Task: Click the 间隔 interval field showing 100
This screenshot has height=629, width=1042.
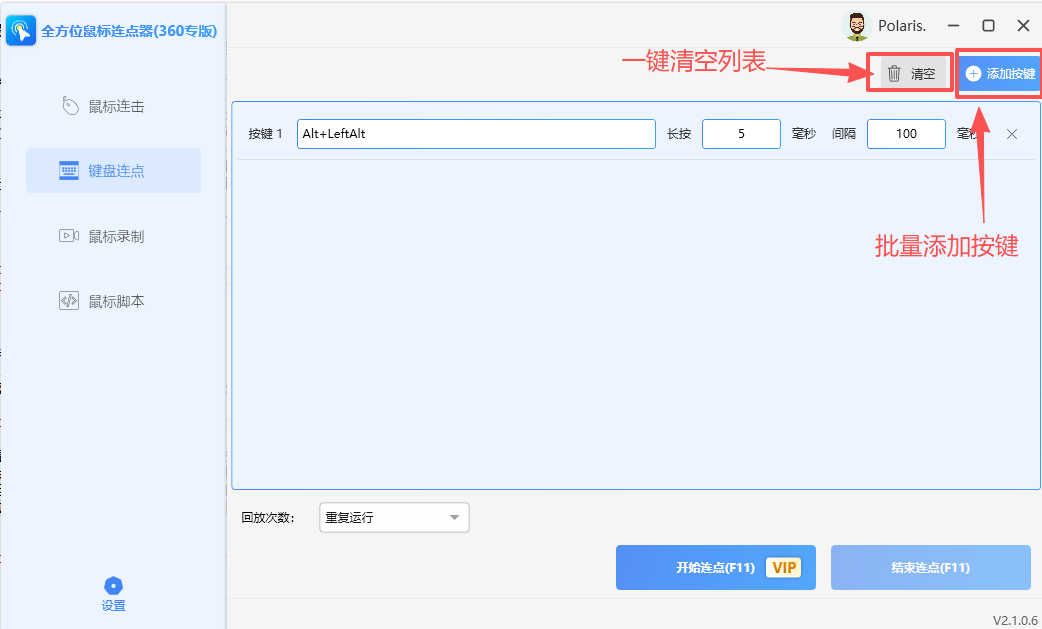Action: [906, 133]
